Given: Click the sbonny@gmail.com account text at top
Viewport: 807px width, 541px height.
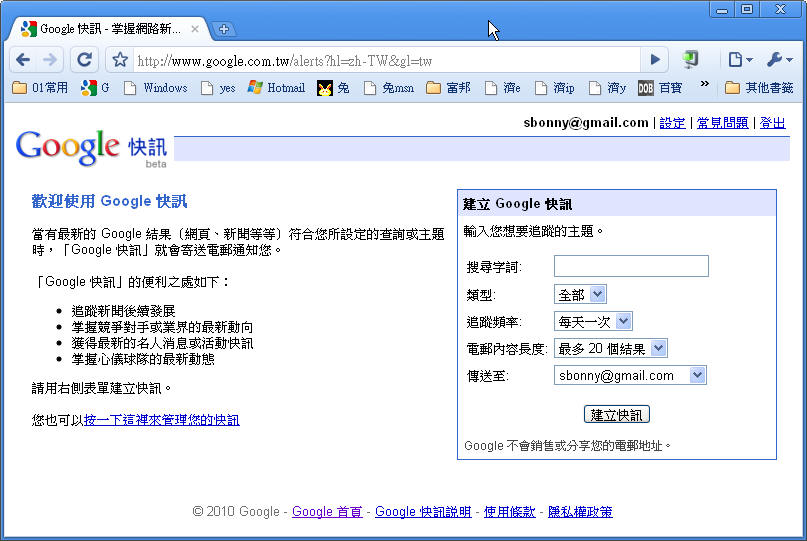Looking at the screenshot, I should 586,123.
